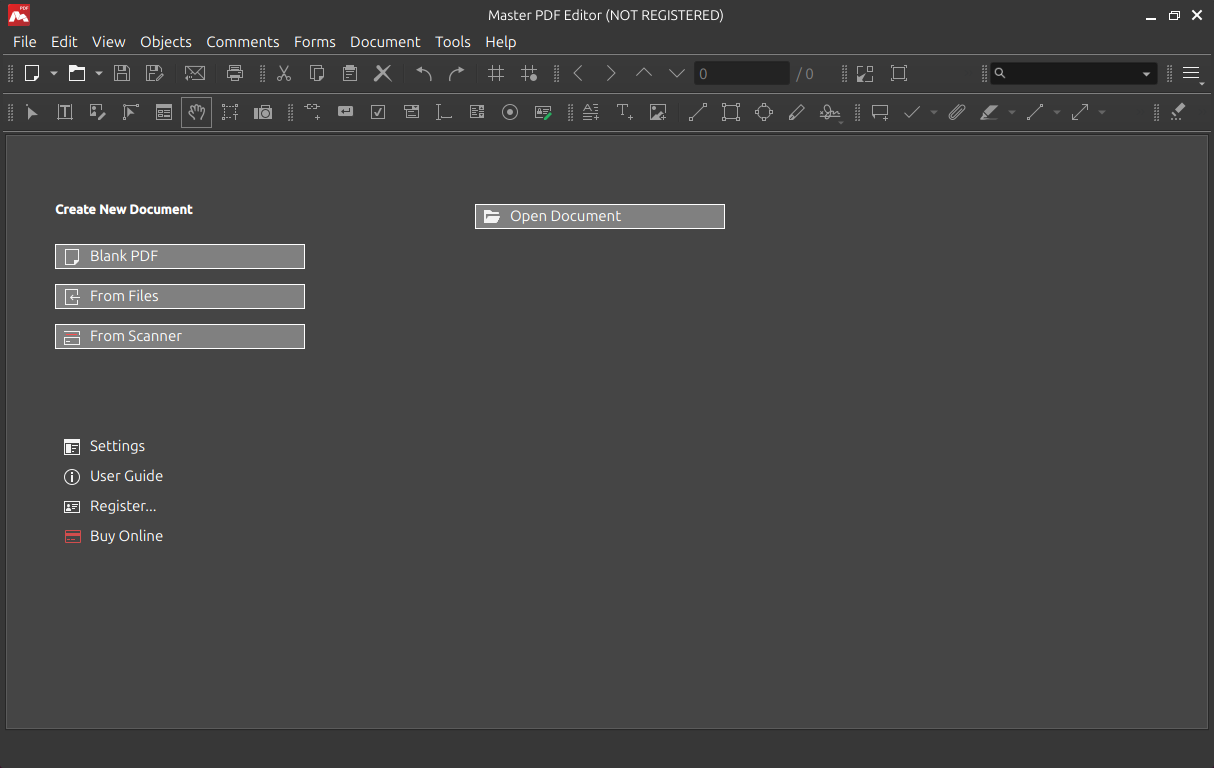
Task: Expand the dropdown beside the measure arrow tool
Action: [1102, 113]
